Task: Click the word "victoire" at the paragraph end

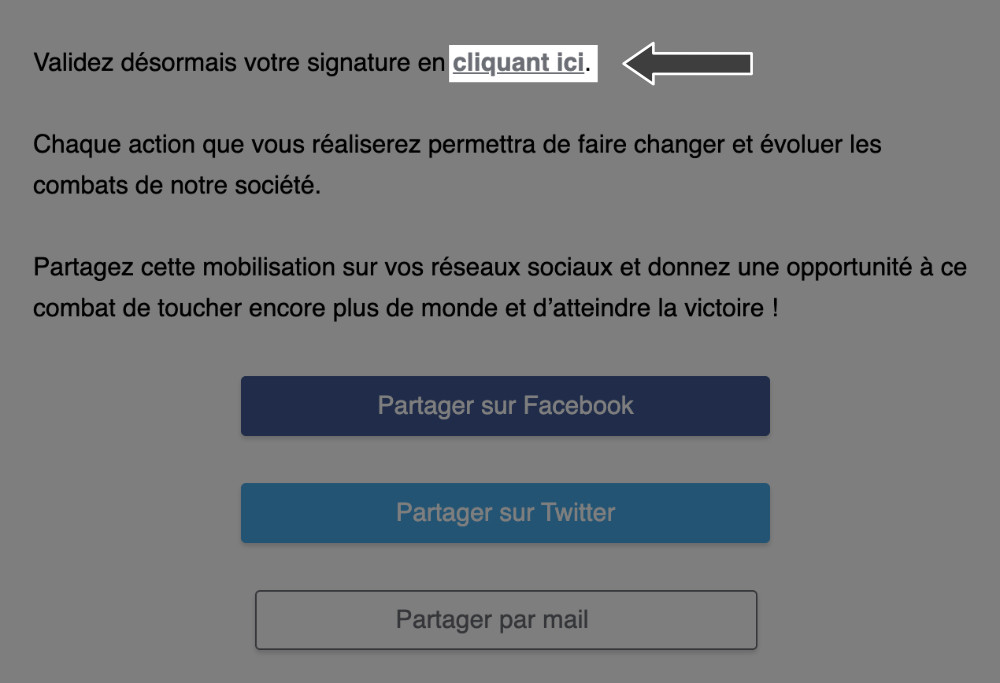Action: [x=728, y=309]
